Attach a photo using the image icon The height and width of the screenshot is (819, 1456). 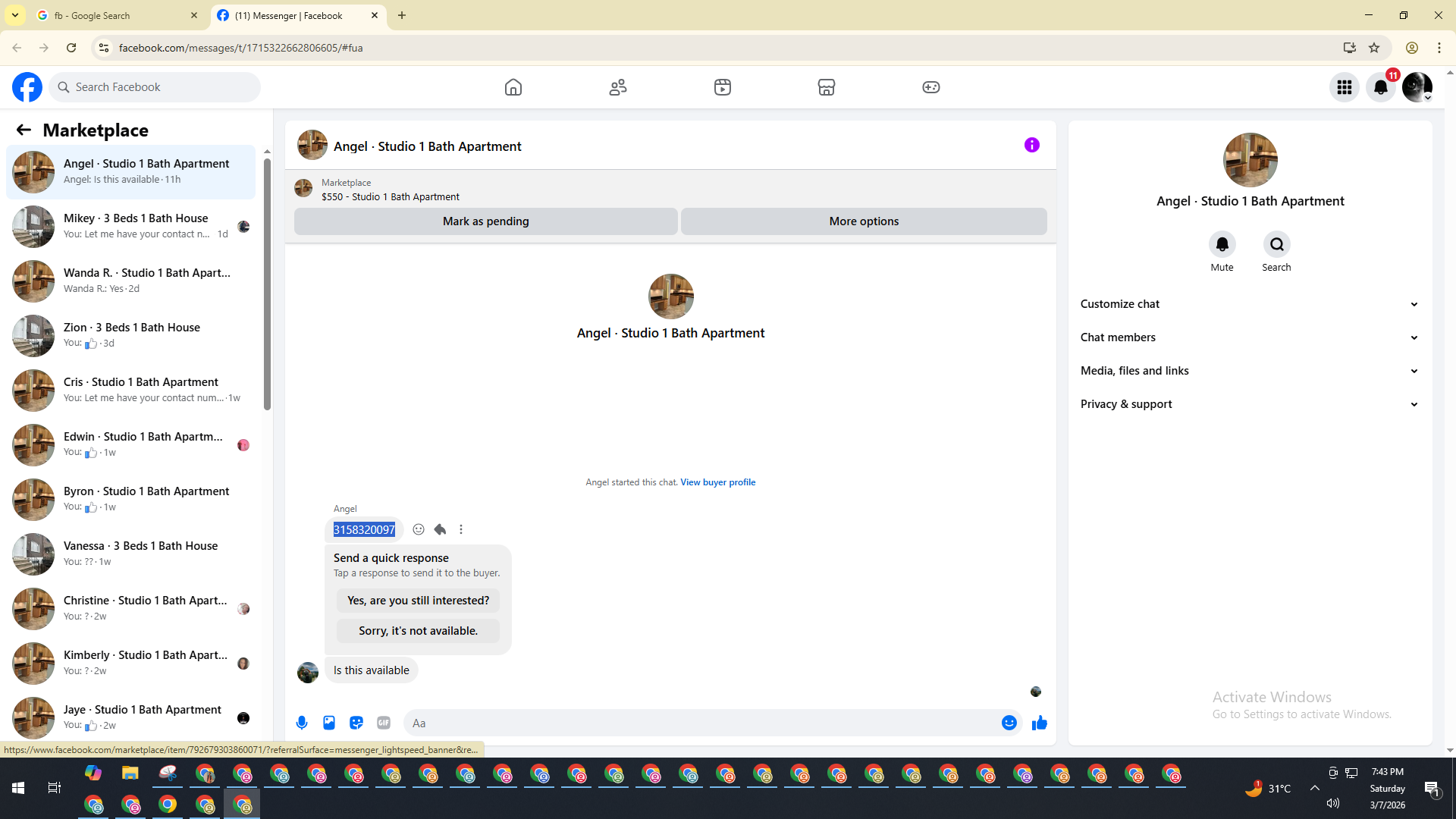[x=329, y=723]
